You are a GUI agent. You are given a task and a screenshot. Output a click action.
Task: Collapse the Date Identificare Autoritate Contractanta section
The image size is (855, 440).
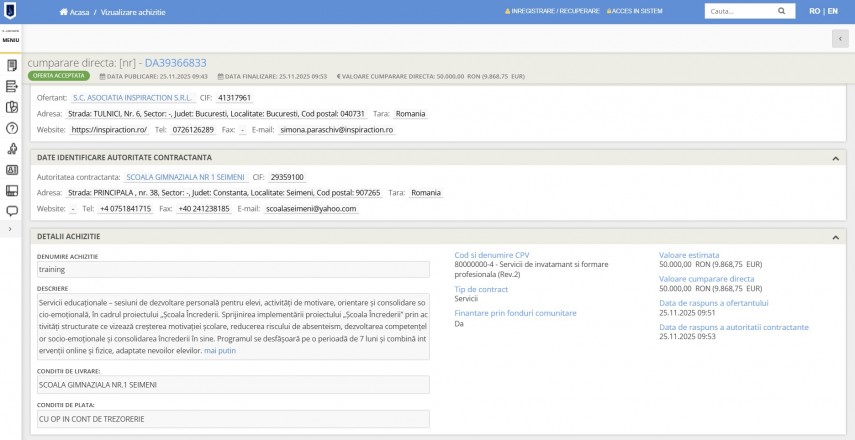coord(835,158)
